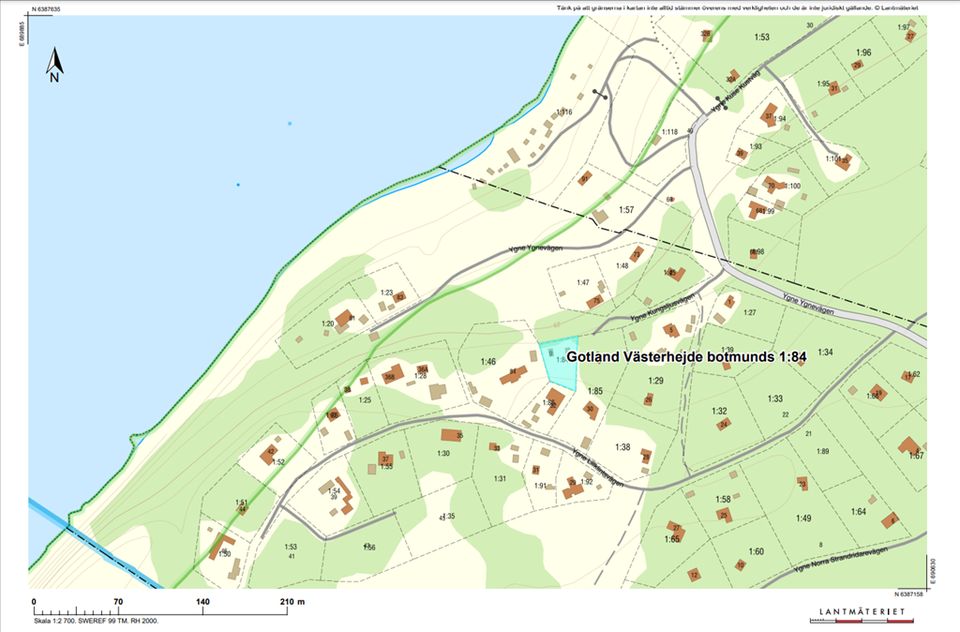This screenshot has height=632, width=960.
Task: Select the cyan highlighted parcel 1:84
Action: coord(560,365)
